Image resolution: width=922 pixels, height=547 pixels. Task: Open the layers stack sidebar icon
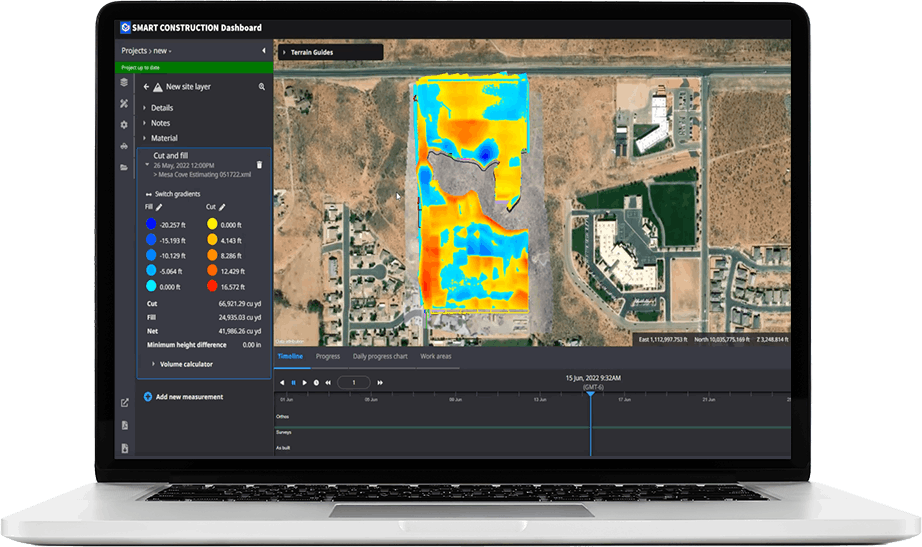[x=124, y=82]
